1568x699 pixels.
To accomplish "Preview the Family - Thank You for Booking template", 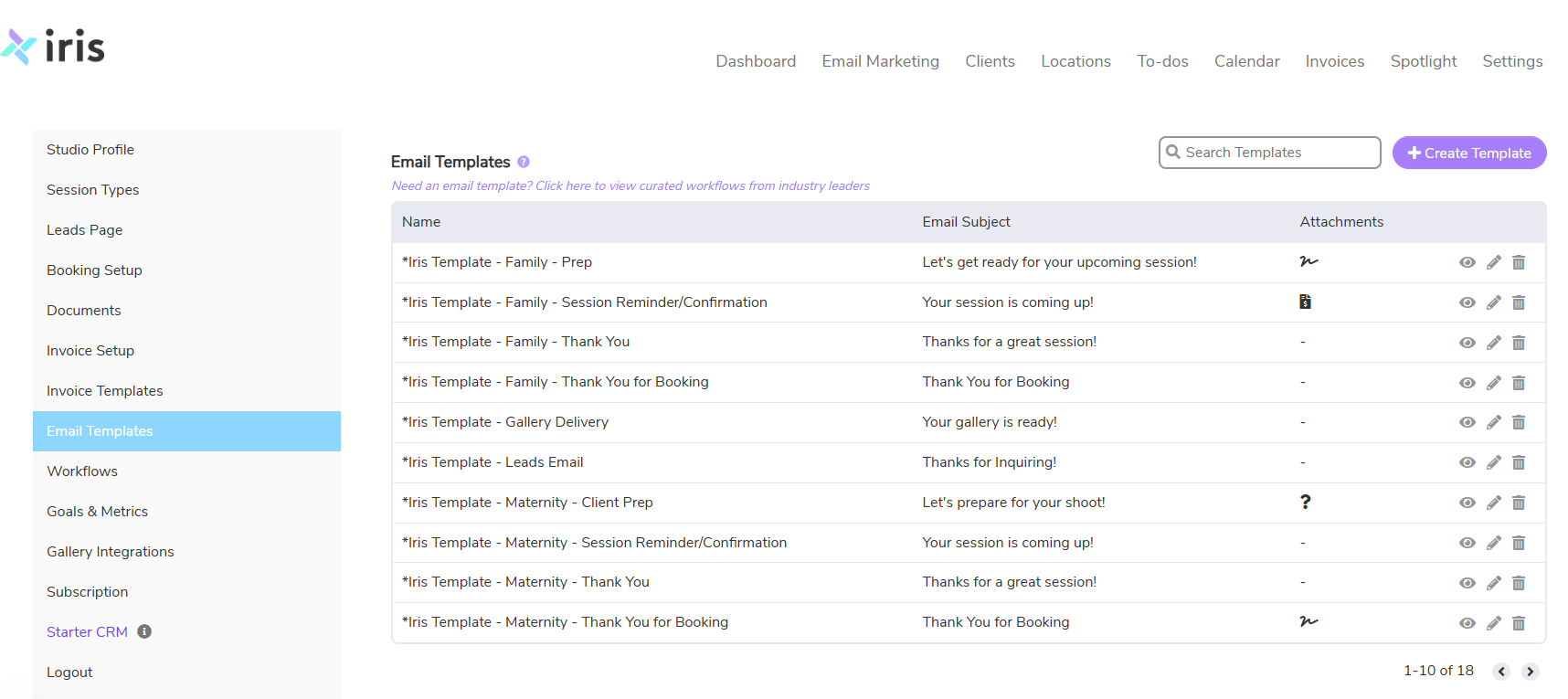I will coord(1467,383).
